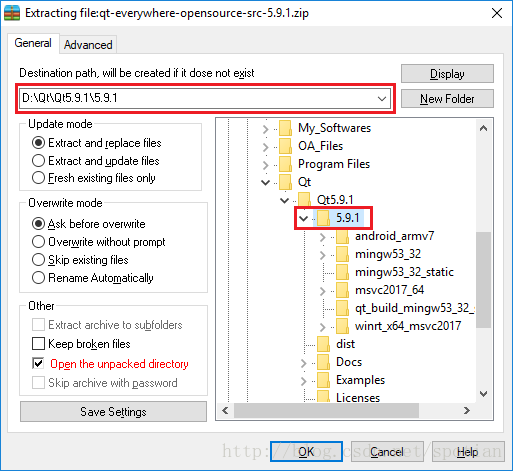The width and height of the screenshot is (513, 471).
Task: Click the tree scroll up arrow
Action: (x=483, y=128)
